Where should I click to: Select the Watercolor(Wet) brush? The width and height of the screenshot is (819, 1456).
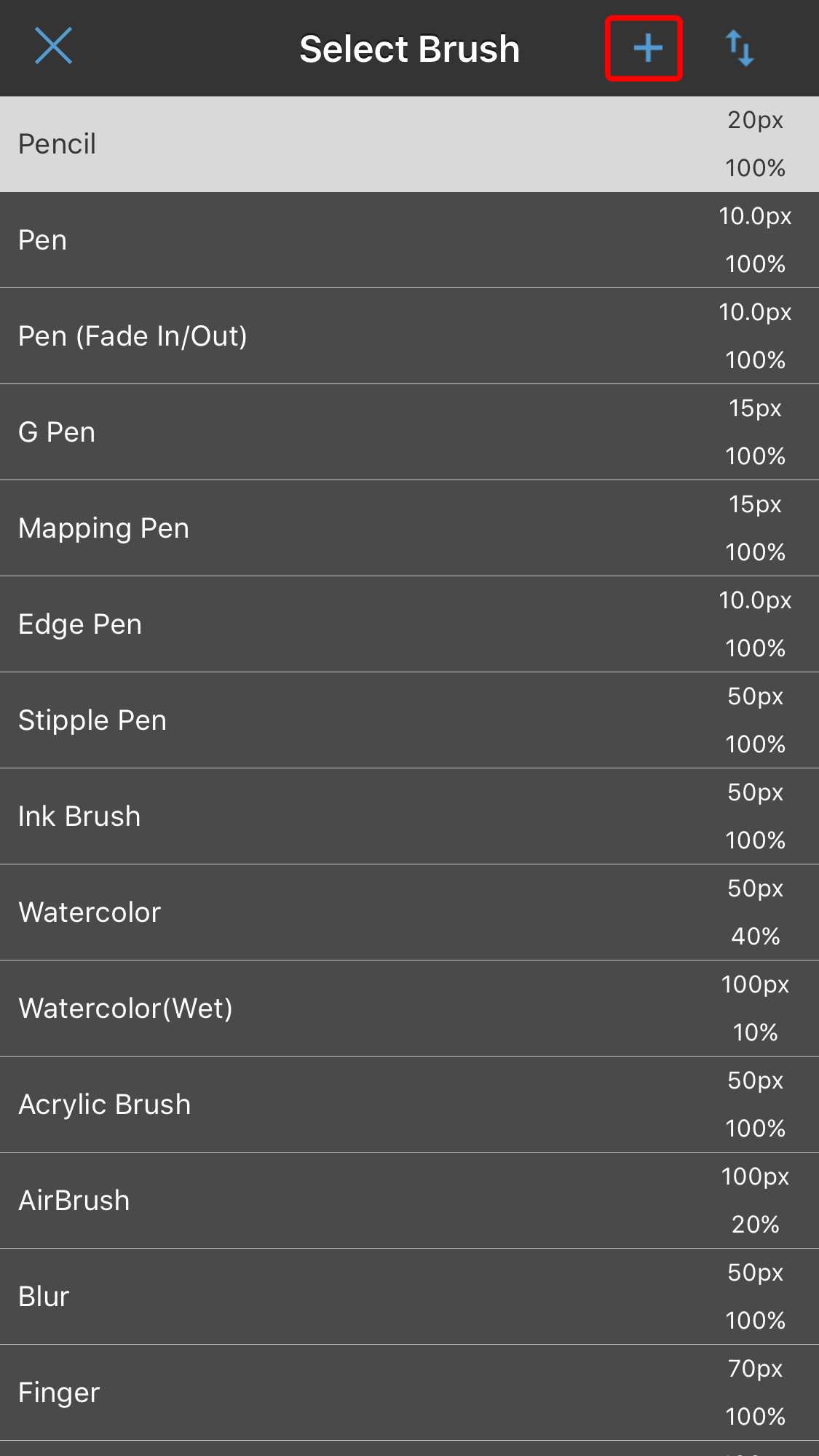coord(291,1008)
